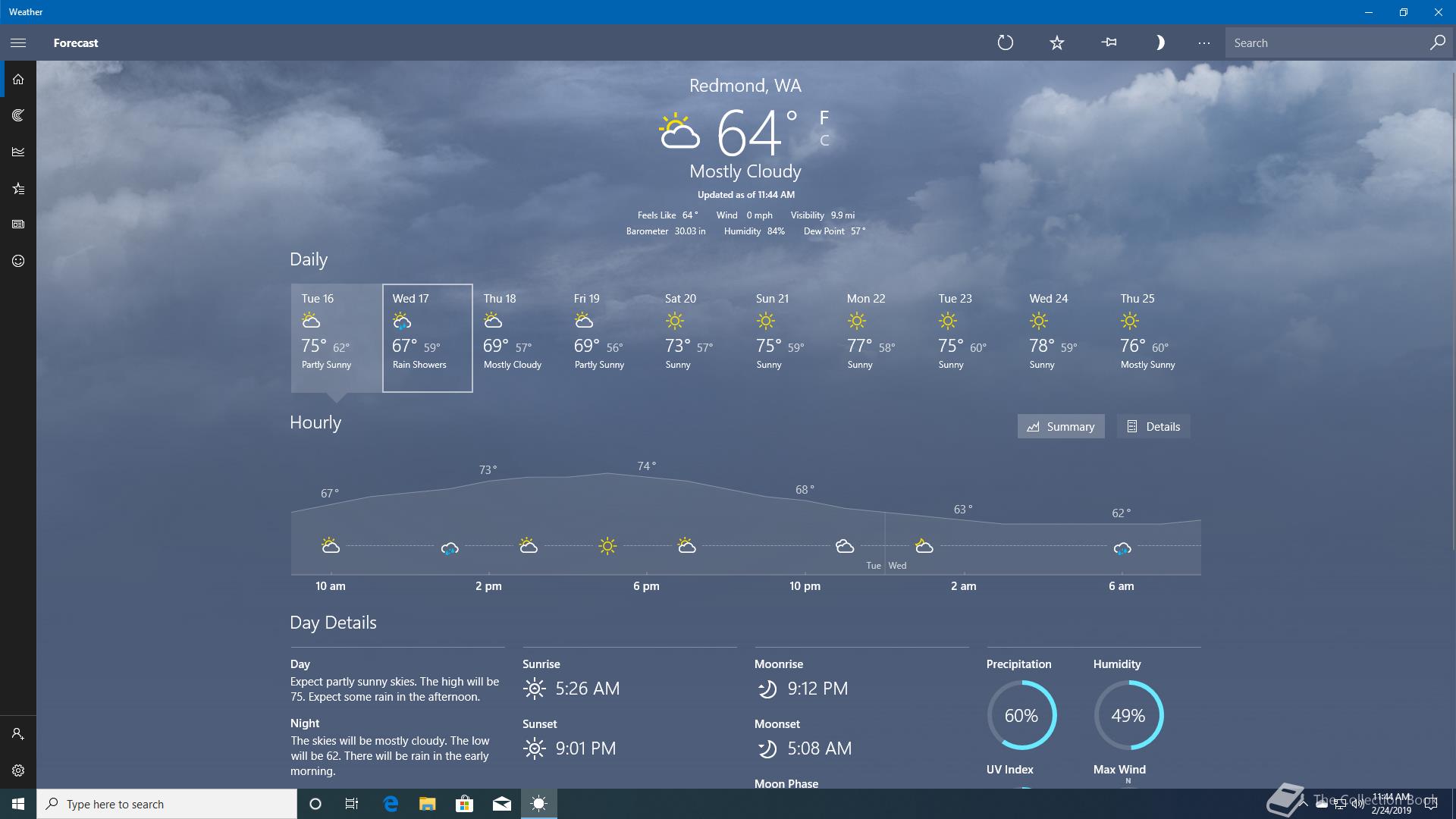Open Historical Weather chart icon in sidebar
Screen dimensions: 1456x819
tap(18, 152)
